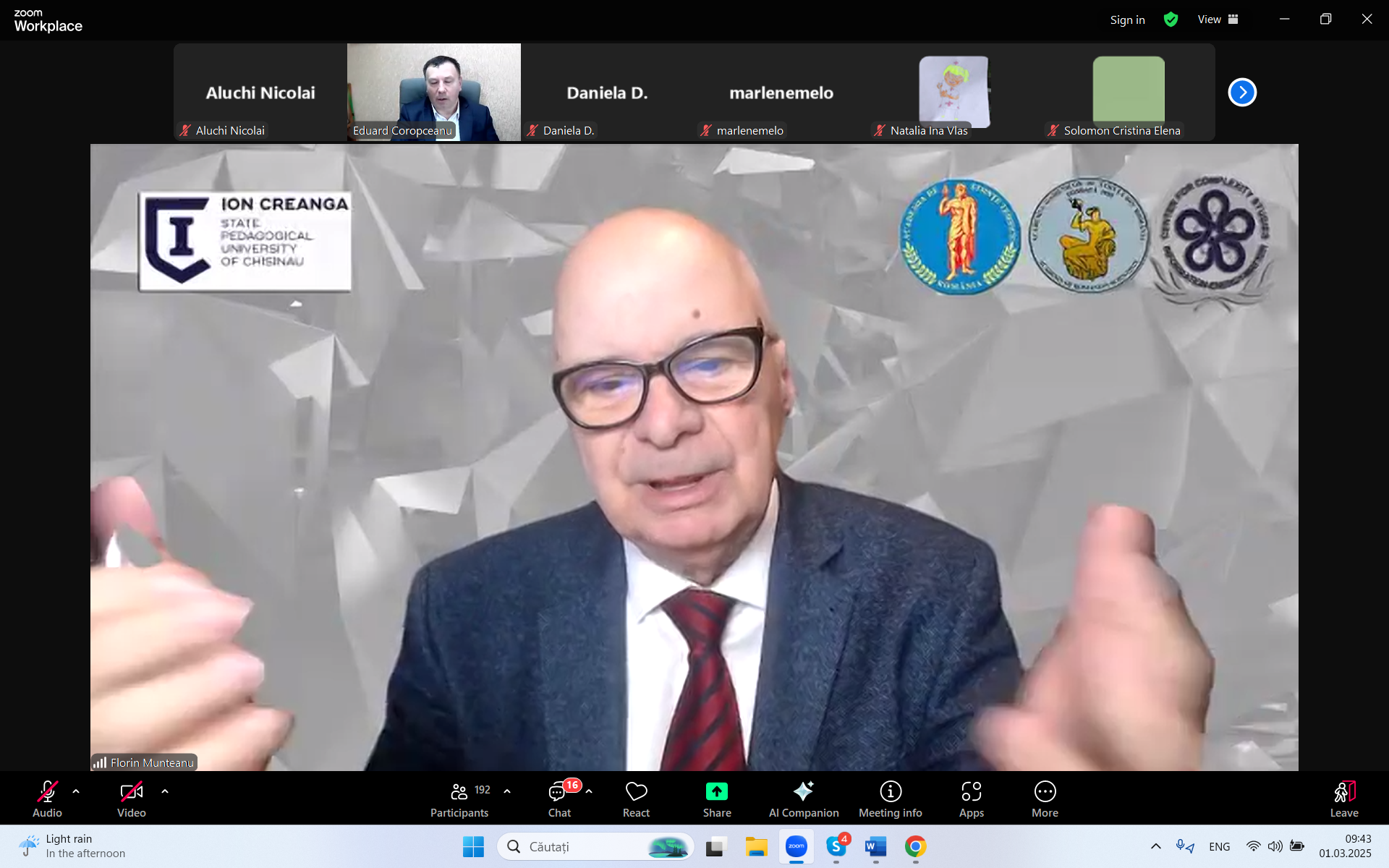Open the Participants panel icon
This screenshot has height=868, width=1389.
[x=459, y=792]
